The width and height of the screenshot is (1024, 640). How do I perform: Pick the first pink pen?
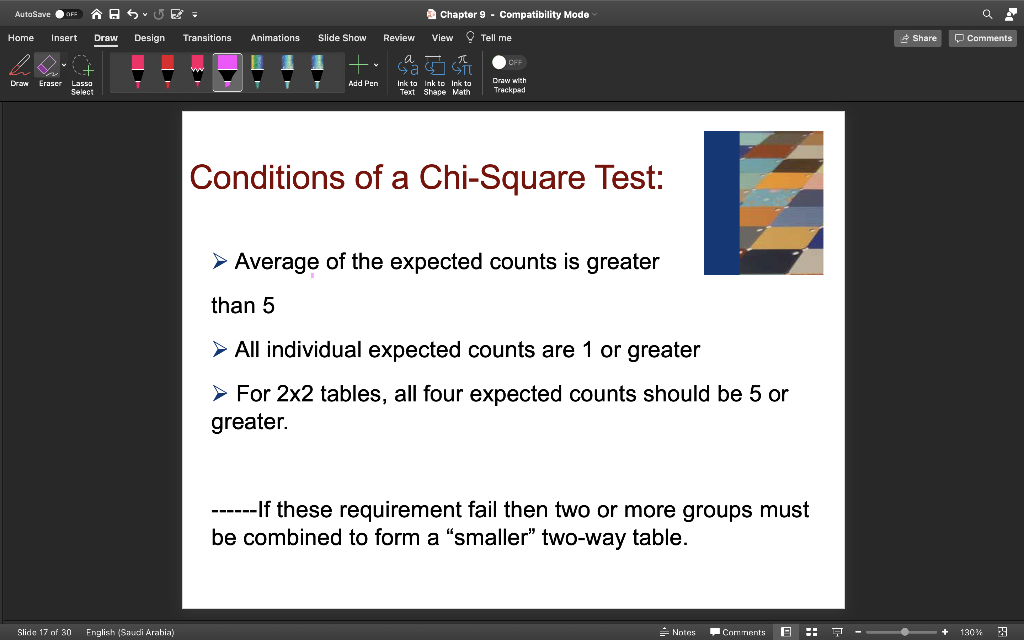coord(138,71)
